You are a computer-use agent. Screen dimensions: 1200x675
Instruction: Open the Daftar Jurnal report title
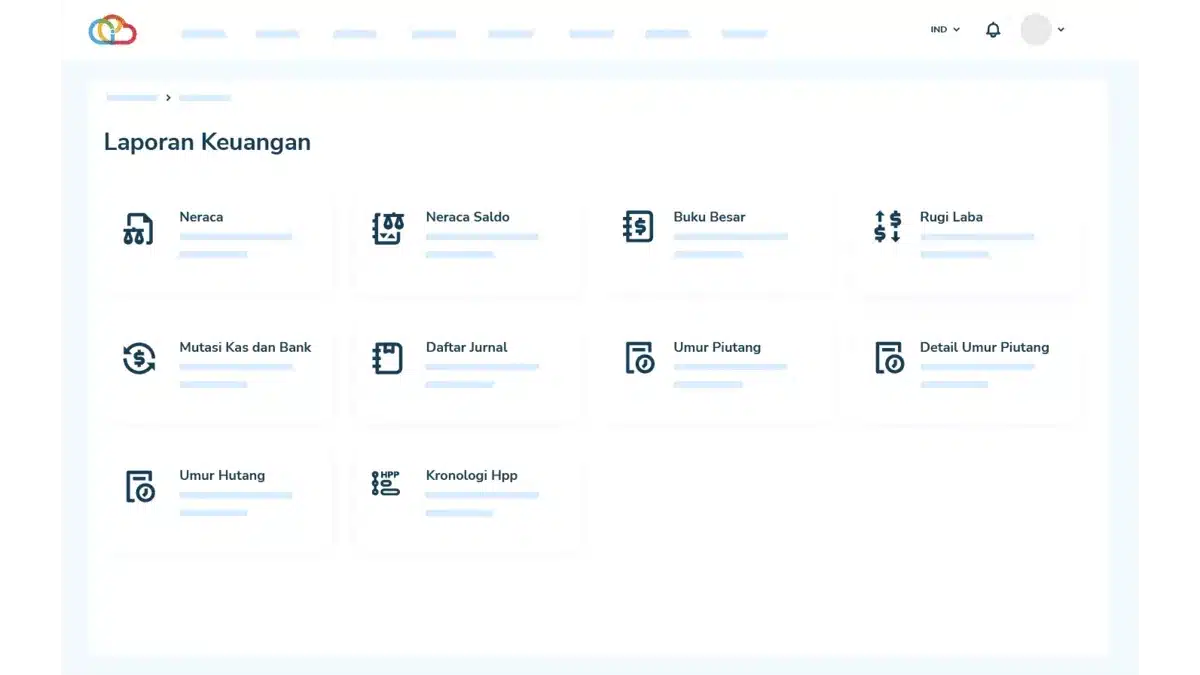pyautogui.click(x=466, y=347)
